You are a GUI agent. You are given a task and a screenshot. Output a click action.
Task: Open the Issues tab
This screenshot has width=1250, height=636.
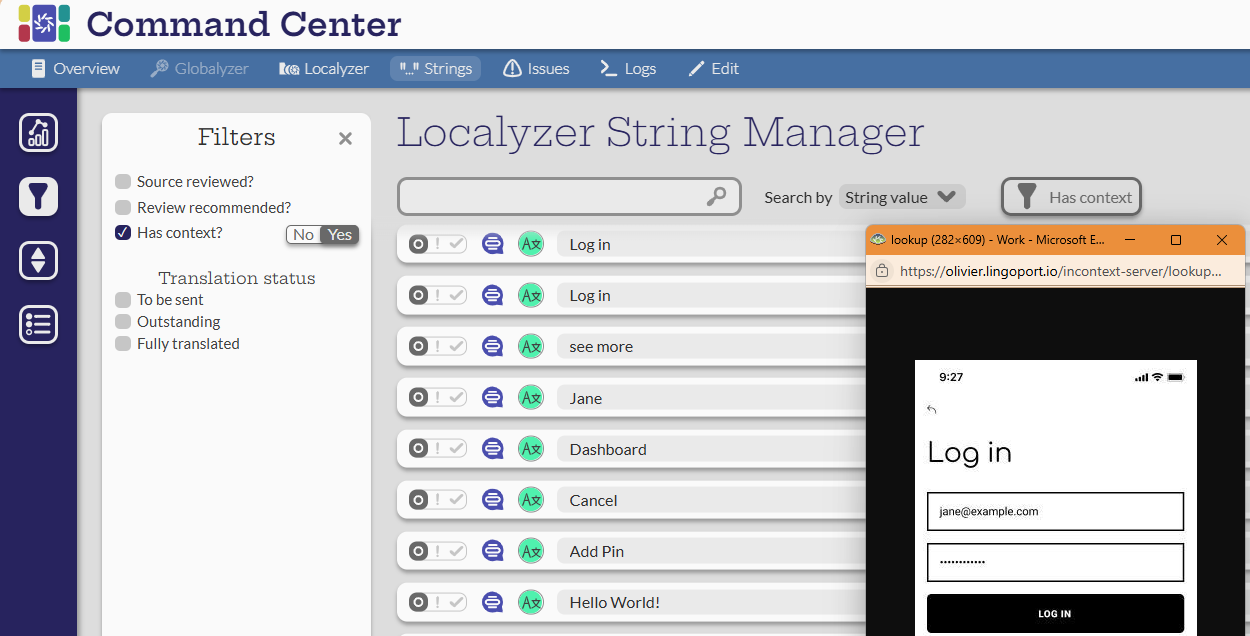pyautogui.click(x=536, y=69)
